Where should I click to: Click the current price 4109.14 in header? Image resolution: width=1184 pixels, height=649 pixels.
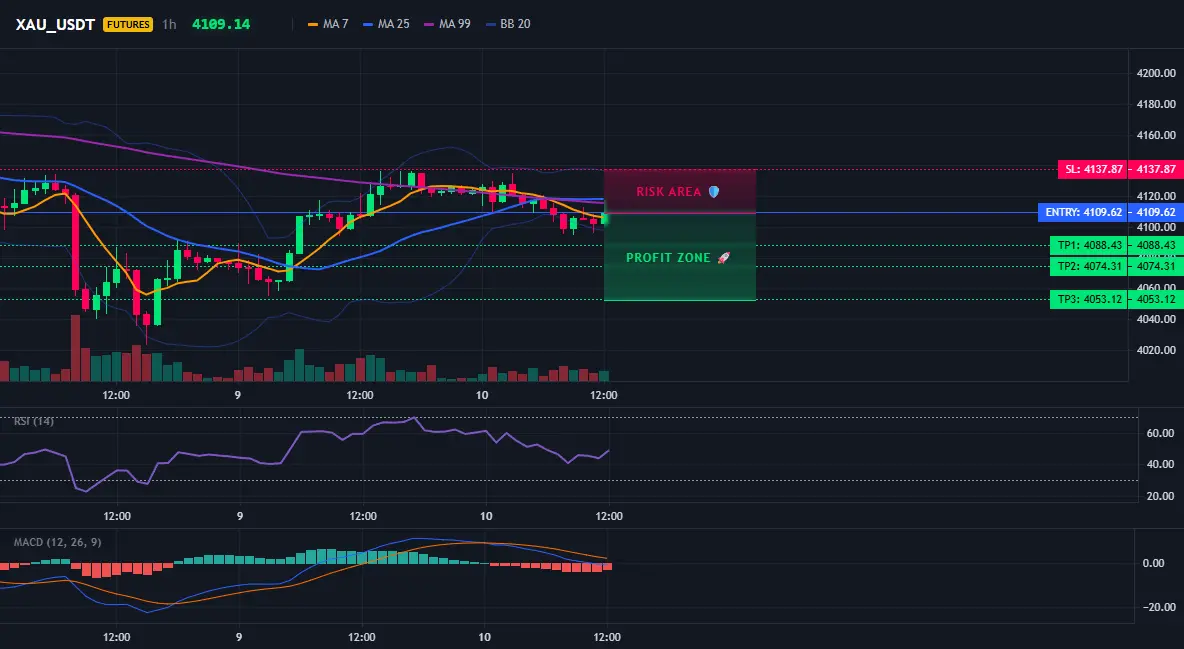(220, 24)
